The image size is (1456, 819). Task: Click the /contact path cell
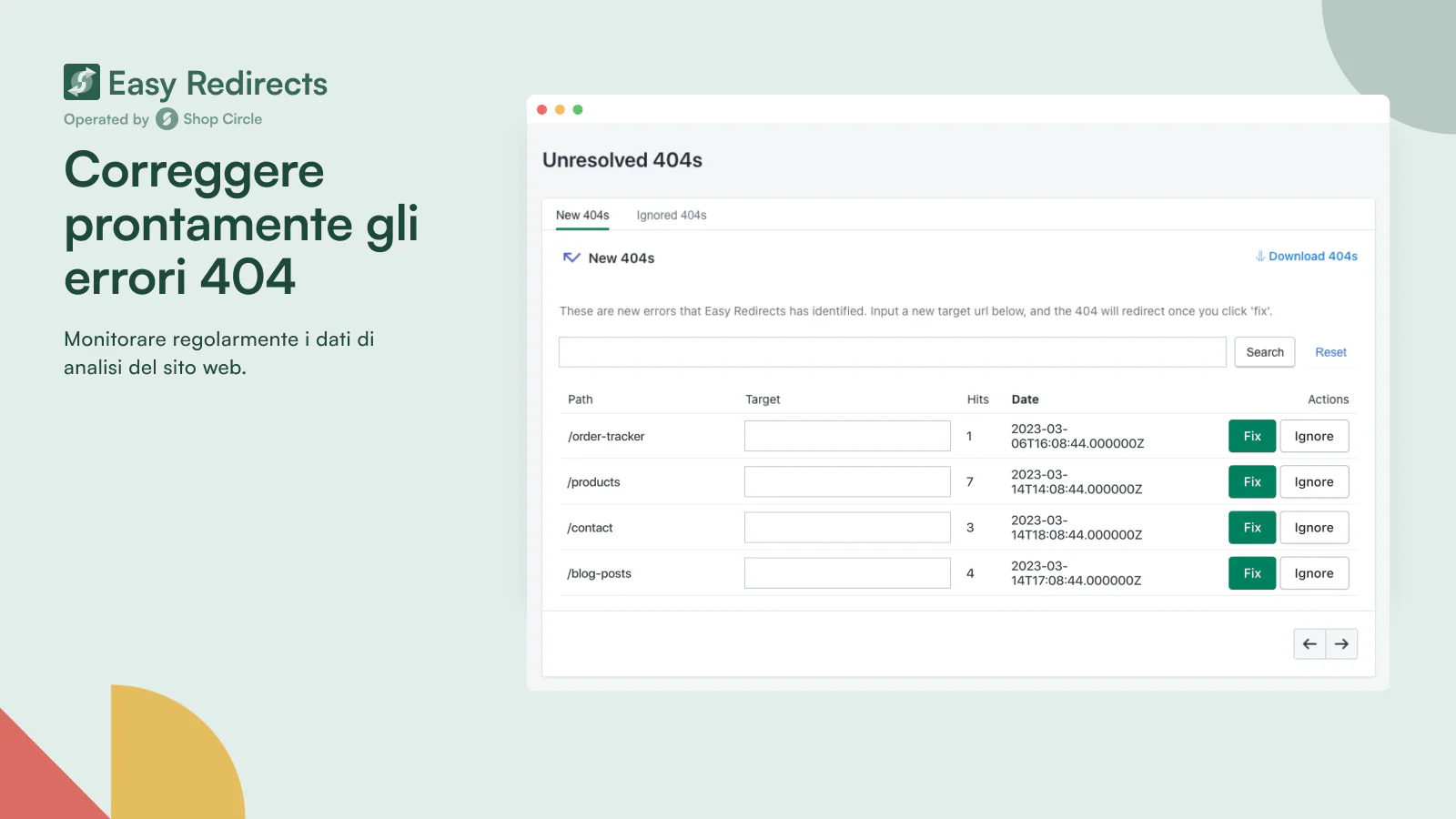point(590,528)
